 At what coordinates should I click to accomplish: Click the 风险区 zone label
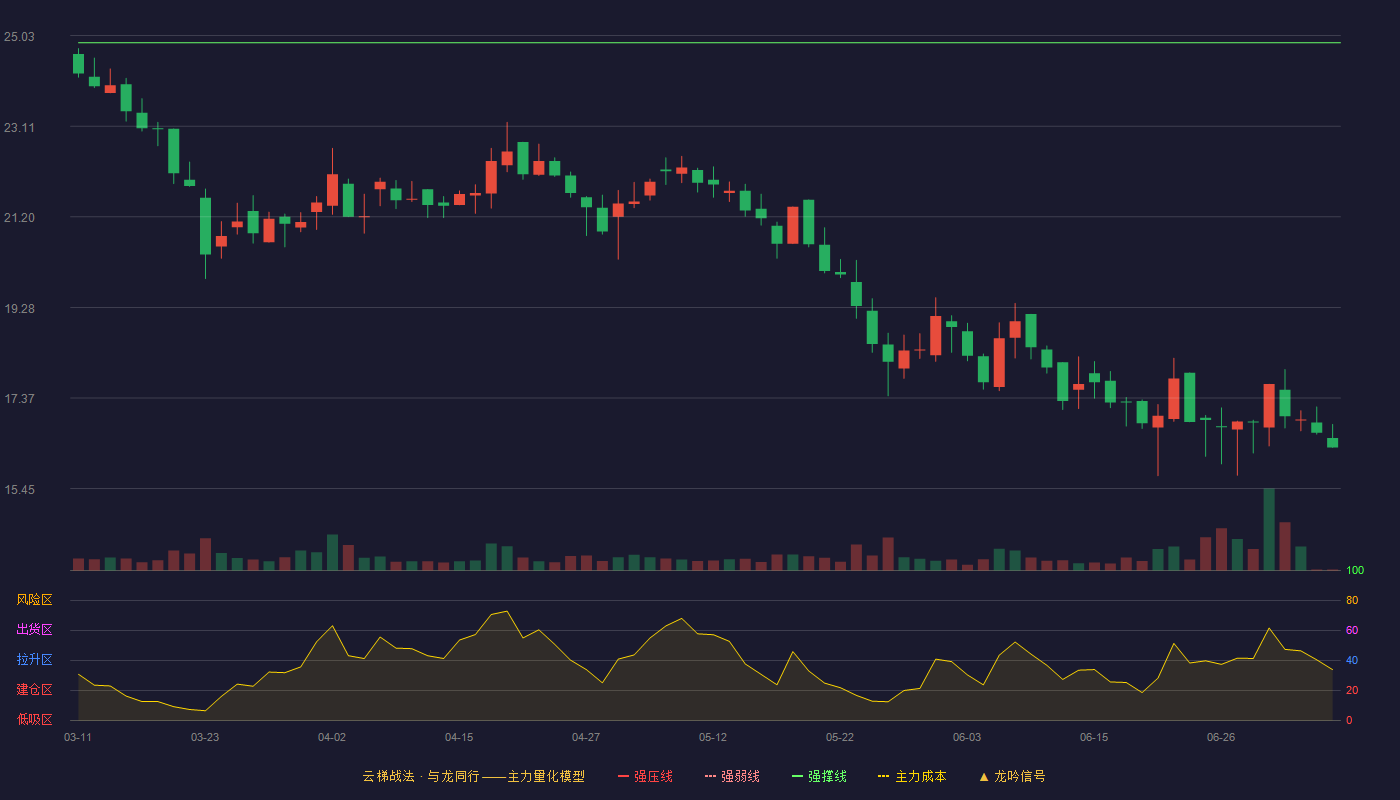coord(34,600)
